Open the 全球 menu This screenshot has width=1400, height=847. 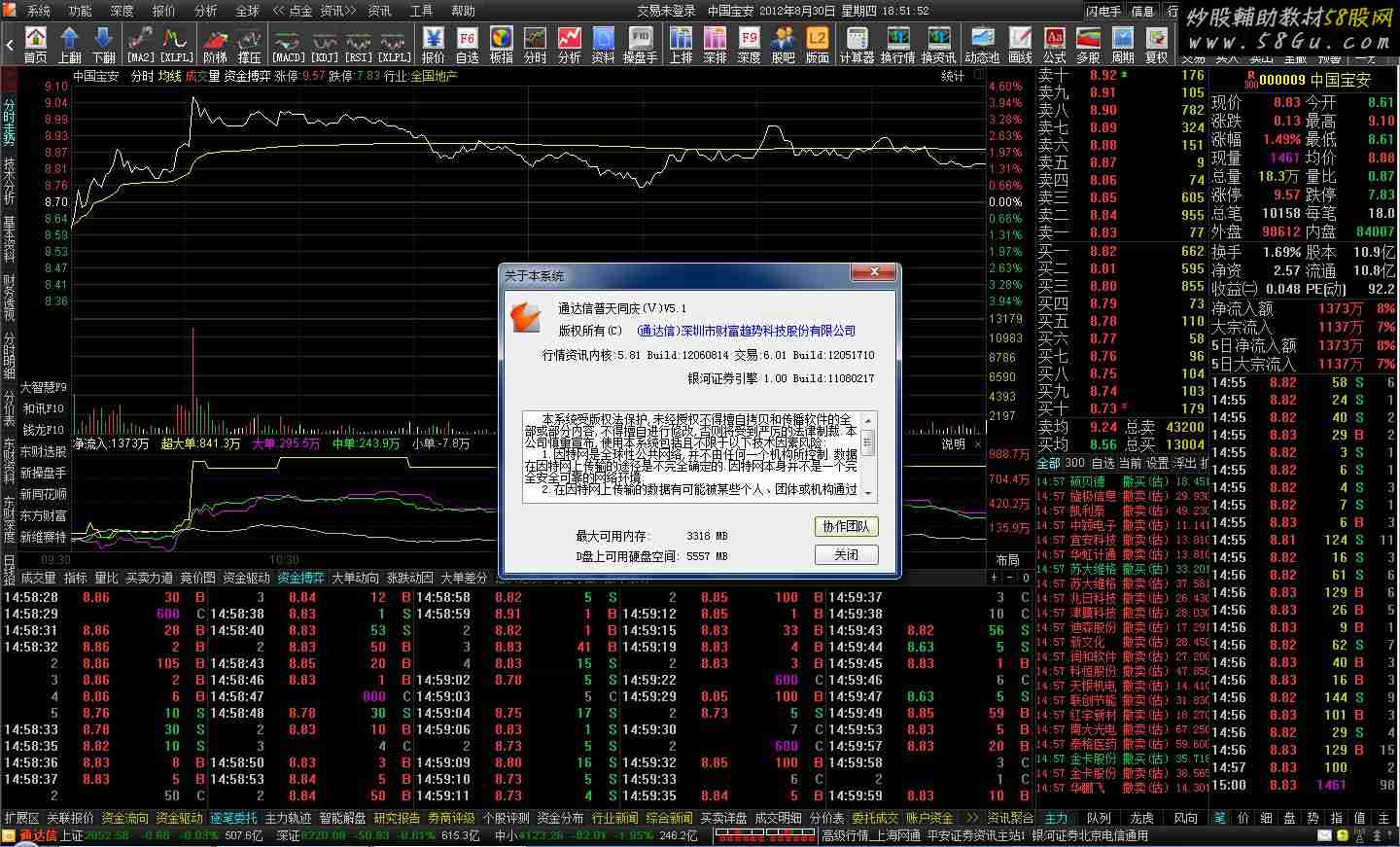(x=248, y=11)
